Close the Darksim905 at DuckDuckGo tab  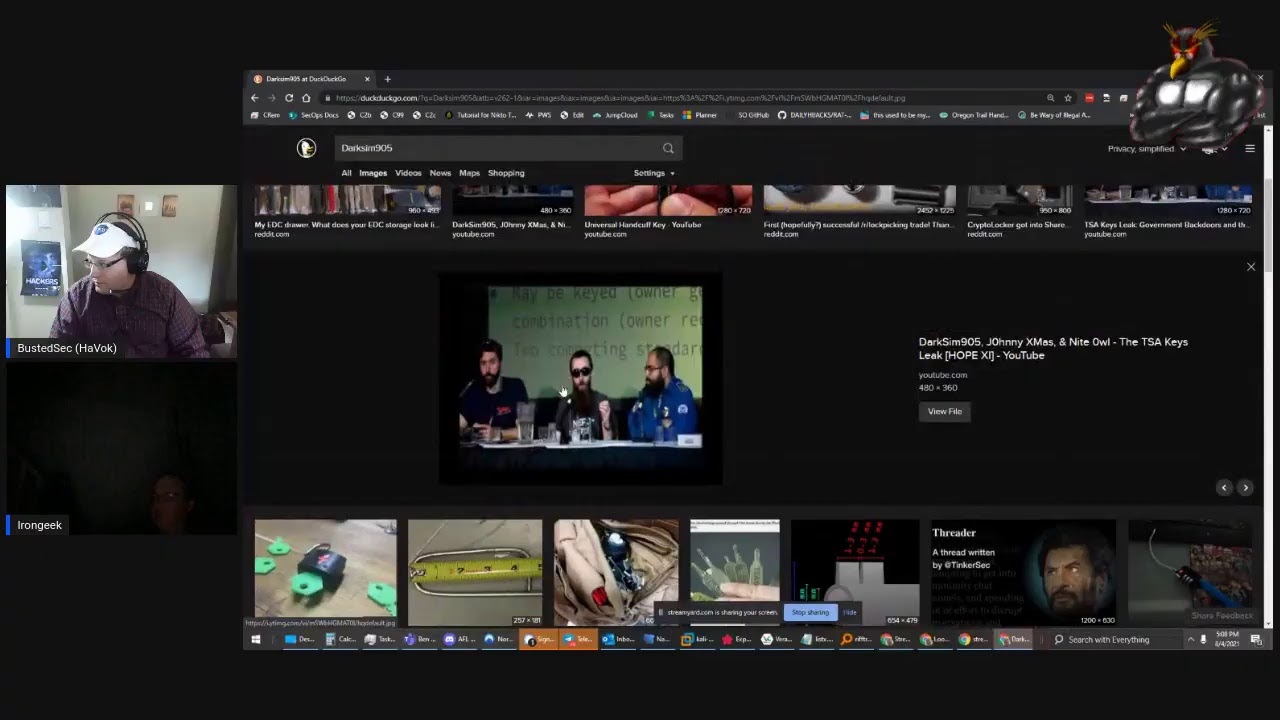[x=367, y=79]
